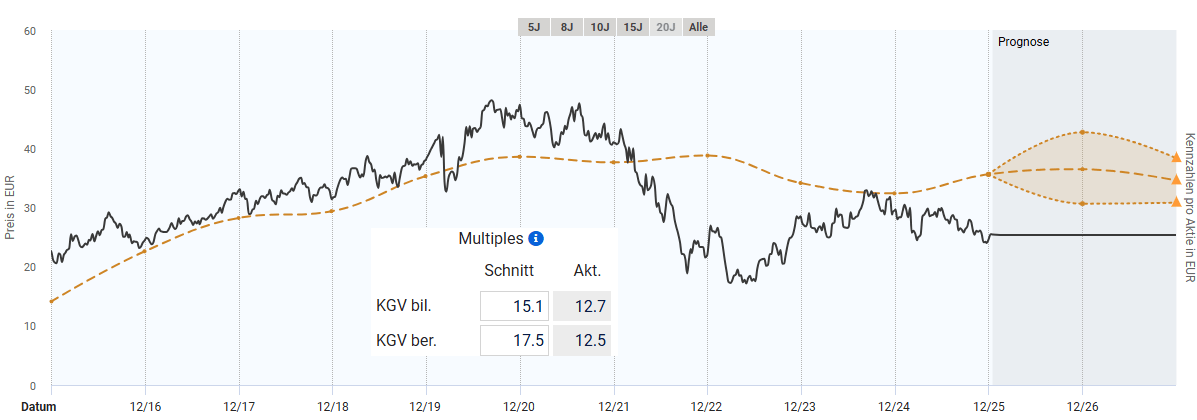This screenshot has width=1197, height=420.
Task: Click the Prognose label in forecast area
Action: click(x=1023, y=42)
